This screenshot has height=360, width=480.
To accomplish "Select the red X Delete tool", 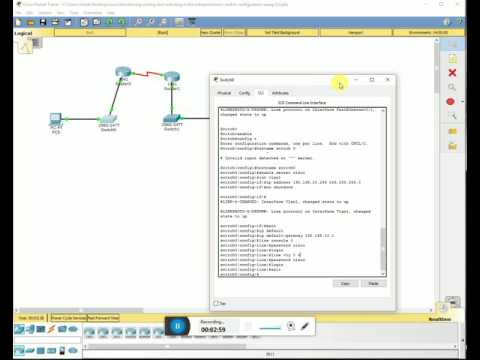I will [452, 73].
